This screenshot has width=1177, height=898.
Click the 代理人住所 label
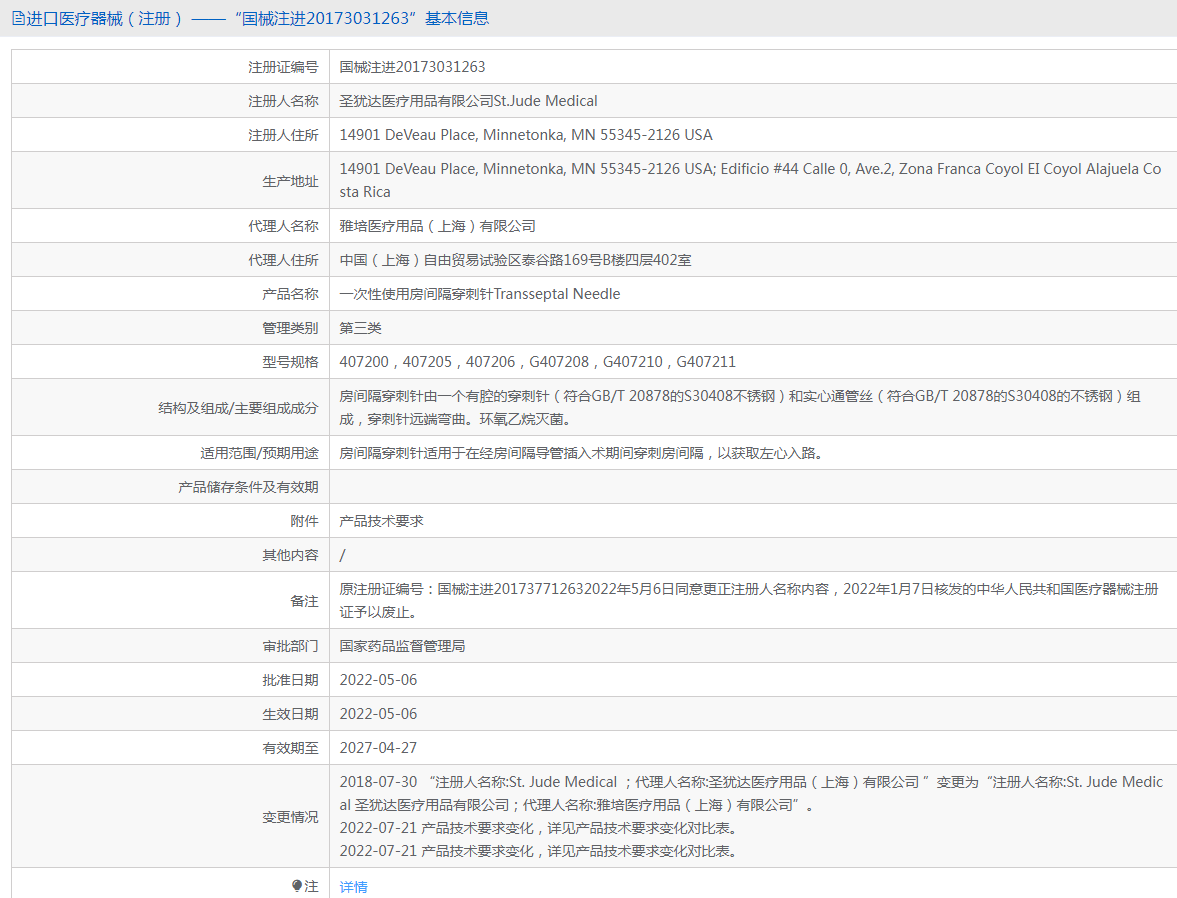[x=283, y=260]
